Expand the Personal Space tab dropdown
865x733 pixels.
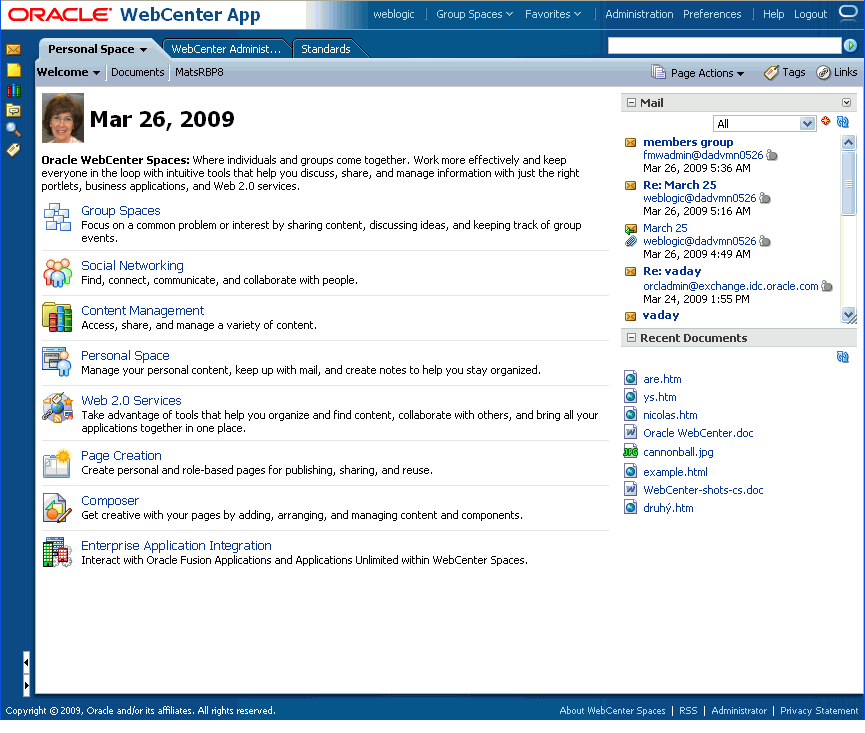143,50
